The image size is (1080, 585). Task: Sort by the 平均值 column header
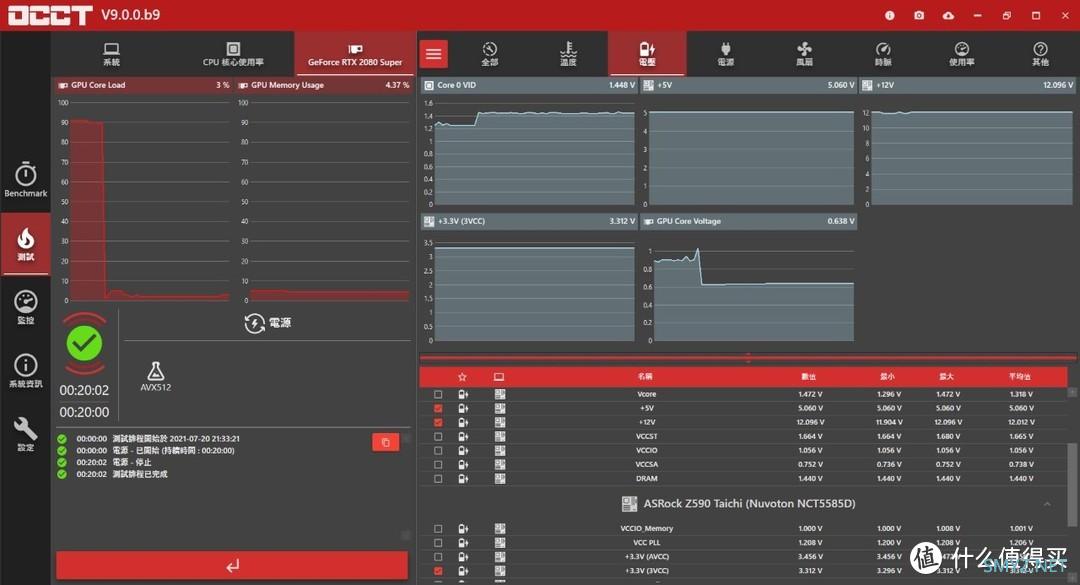click(x=1019, y=377)
